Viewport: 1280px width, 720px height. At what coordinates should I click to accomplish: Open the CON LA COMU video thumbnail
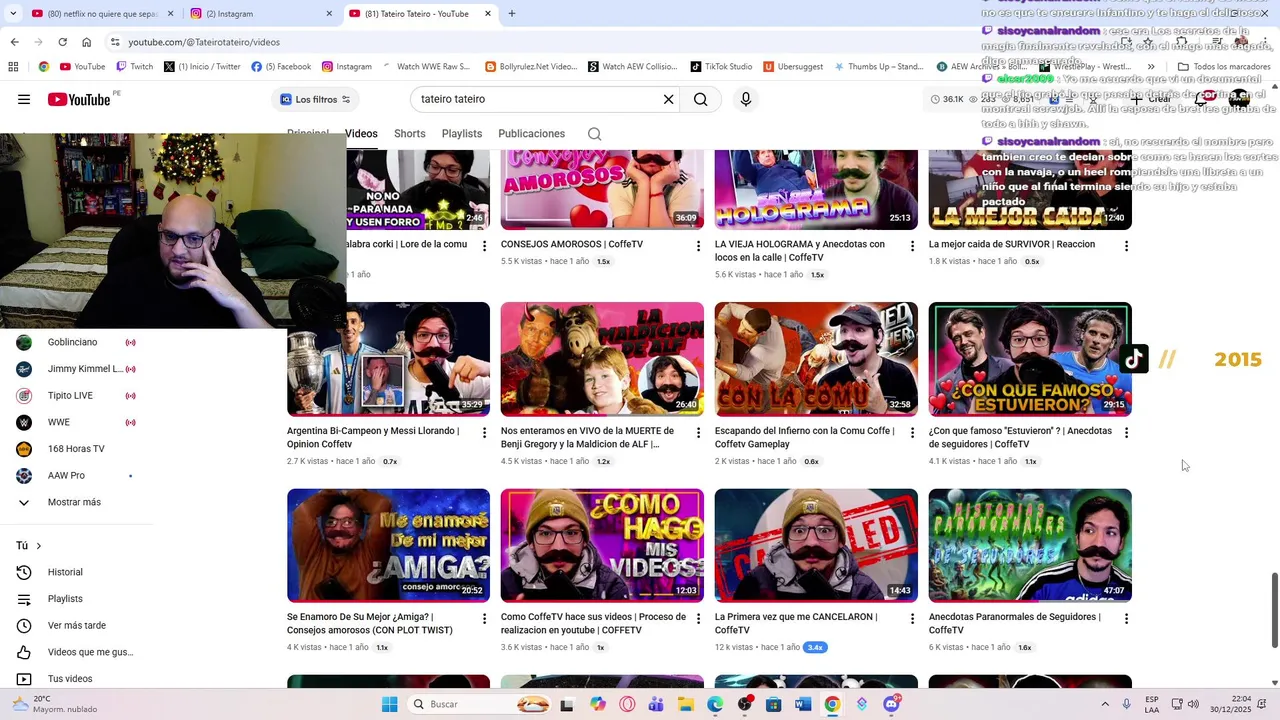(x=816, y=359)
